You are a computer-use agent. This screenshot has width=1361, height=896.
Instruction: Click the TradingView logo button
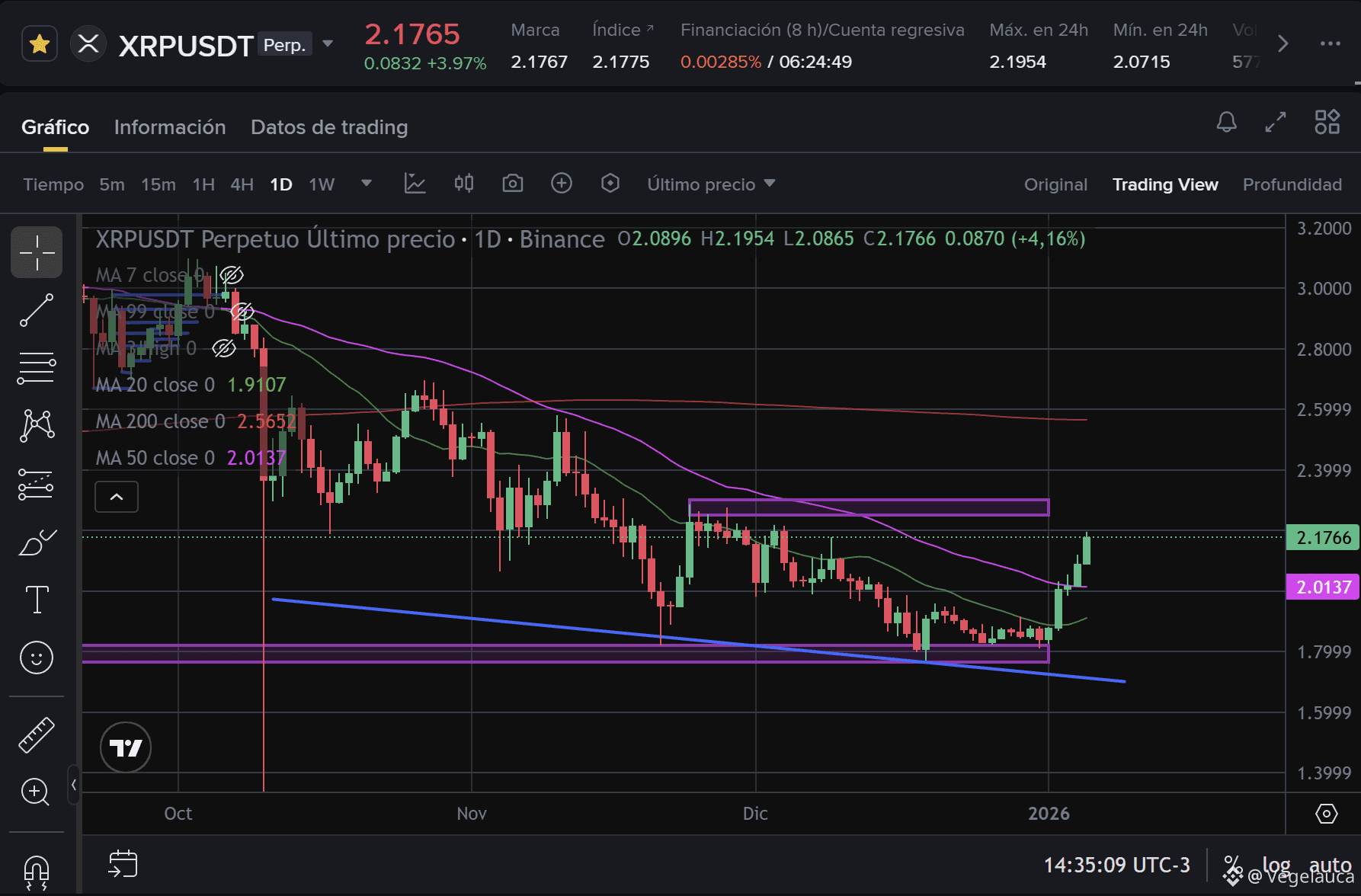click(x=126, y=747)
